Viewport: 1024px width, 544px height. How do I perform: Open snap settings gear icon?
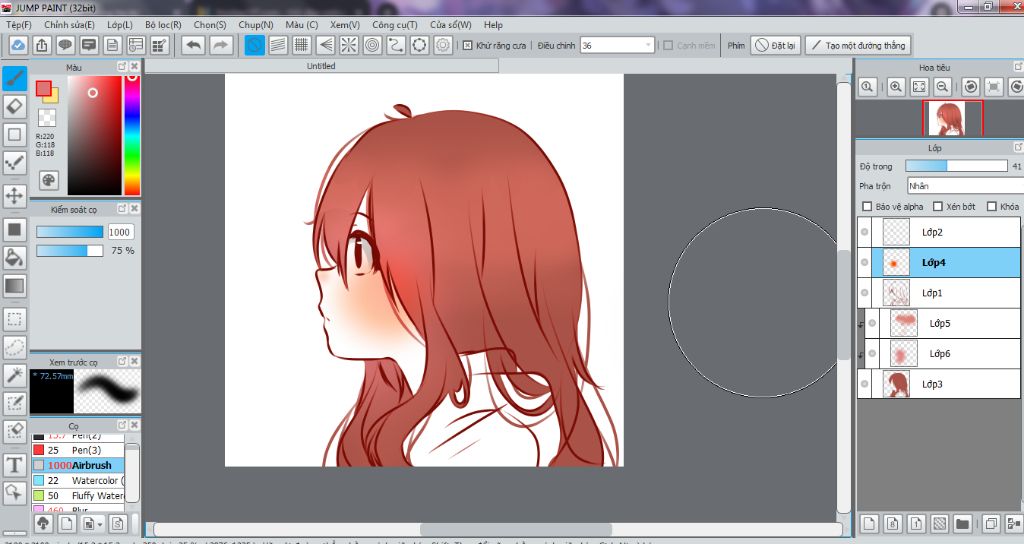pyautogui.click(x=443, y=46)
